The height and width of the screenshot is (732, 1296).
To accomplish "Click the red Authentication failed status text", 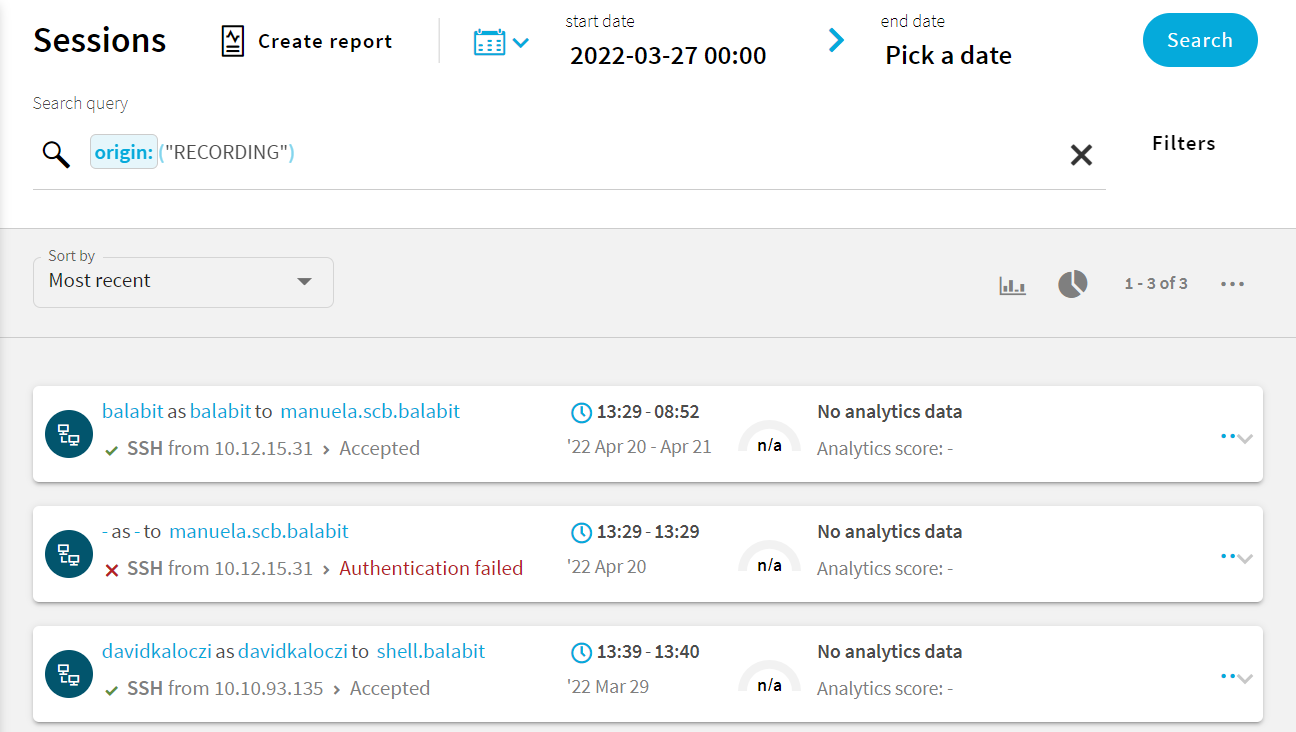I will click(431, 568).
